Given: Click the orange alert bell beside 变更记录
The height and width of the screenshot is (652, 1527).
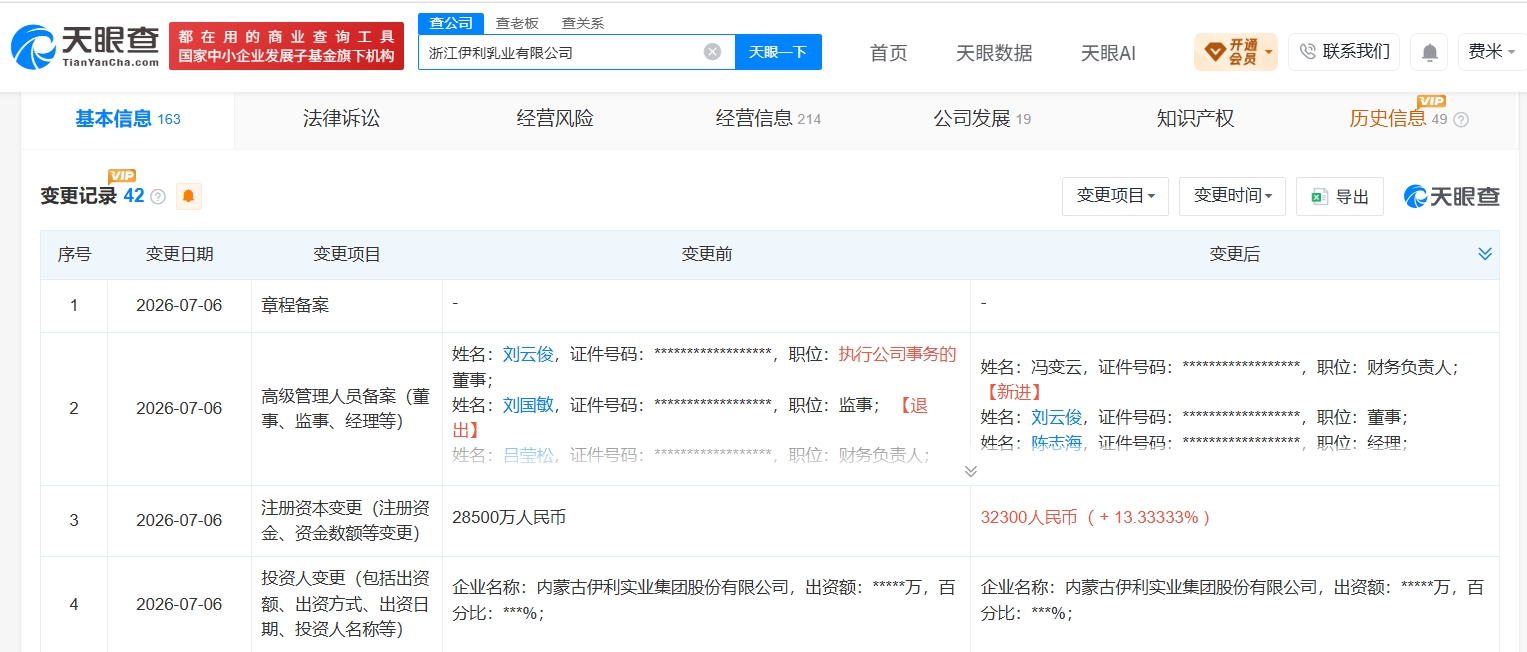Looking at the screenshot, I should pos(189,196).
